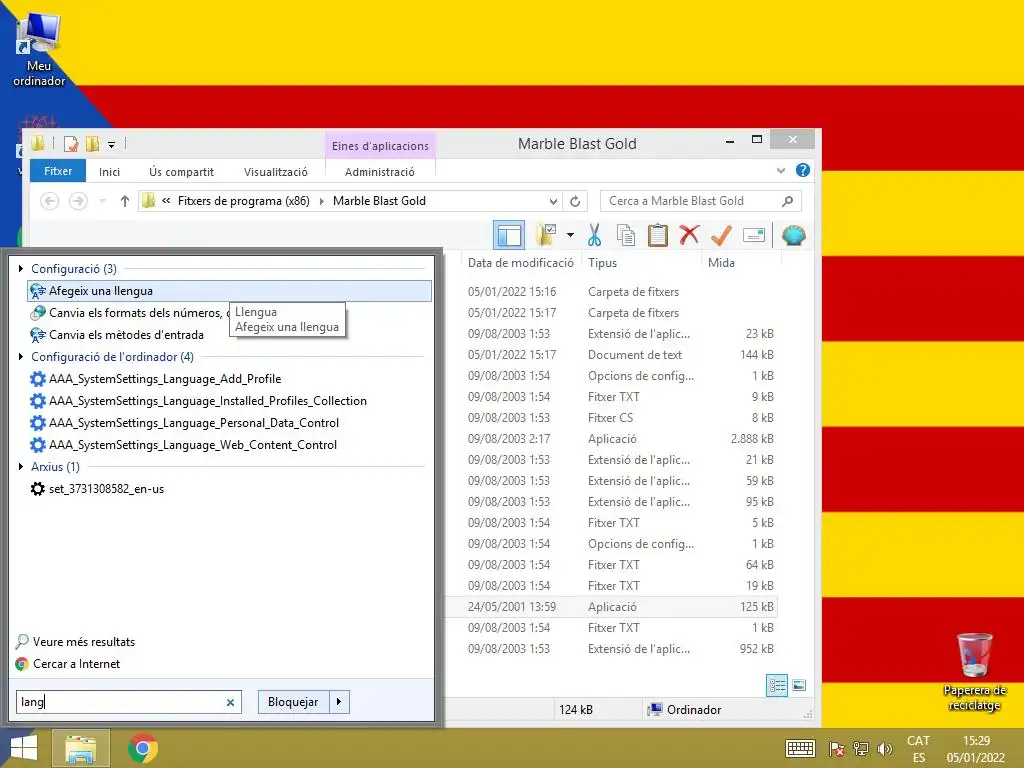Image resolution: width=1024 pixels, height=768 pixels.
Task: Select the 2.888 kB Aplicació row
Action: (611, 439)
